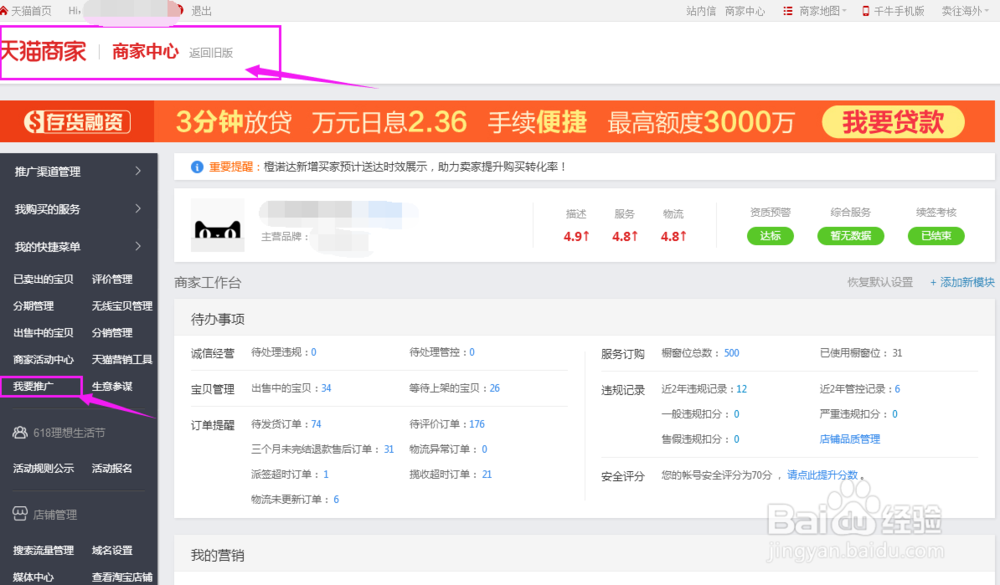Click 揽收超时订单 count 21
1000x585 pixels.
tap(487, 475)
